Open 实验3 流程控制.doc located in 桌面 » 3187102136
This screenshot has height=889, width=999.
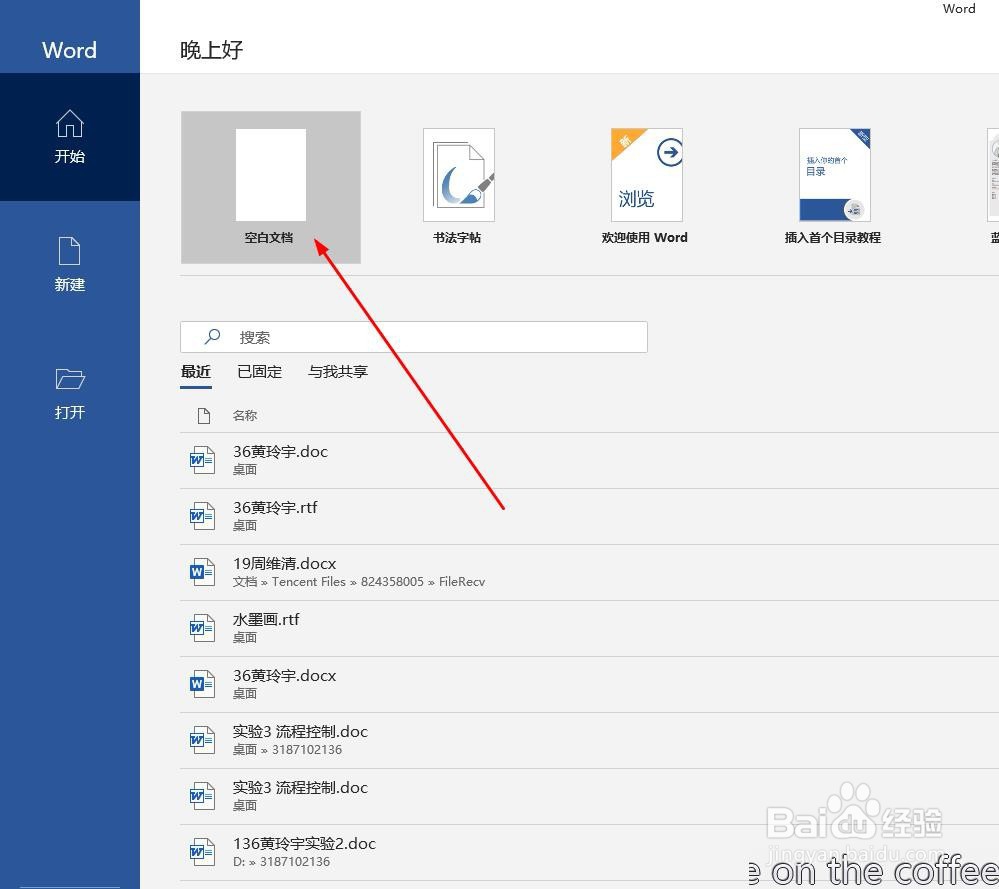[x=589, y=741]
